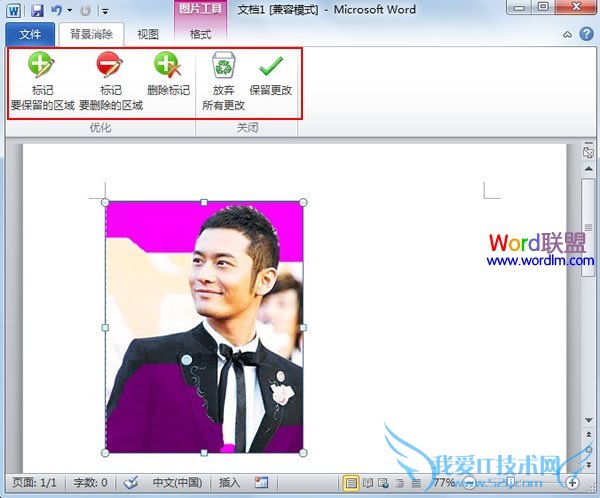Click the proofing check icon in status bar
This screenshot has height=498, width=600.
coord(131,482)
